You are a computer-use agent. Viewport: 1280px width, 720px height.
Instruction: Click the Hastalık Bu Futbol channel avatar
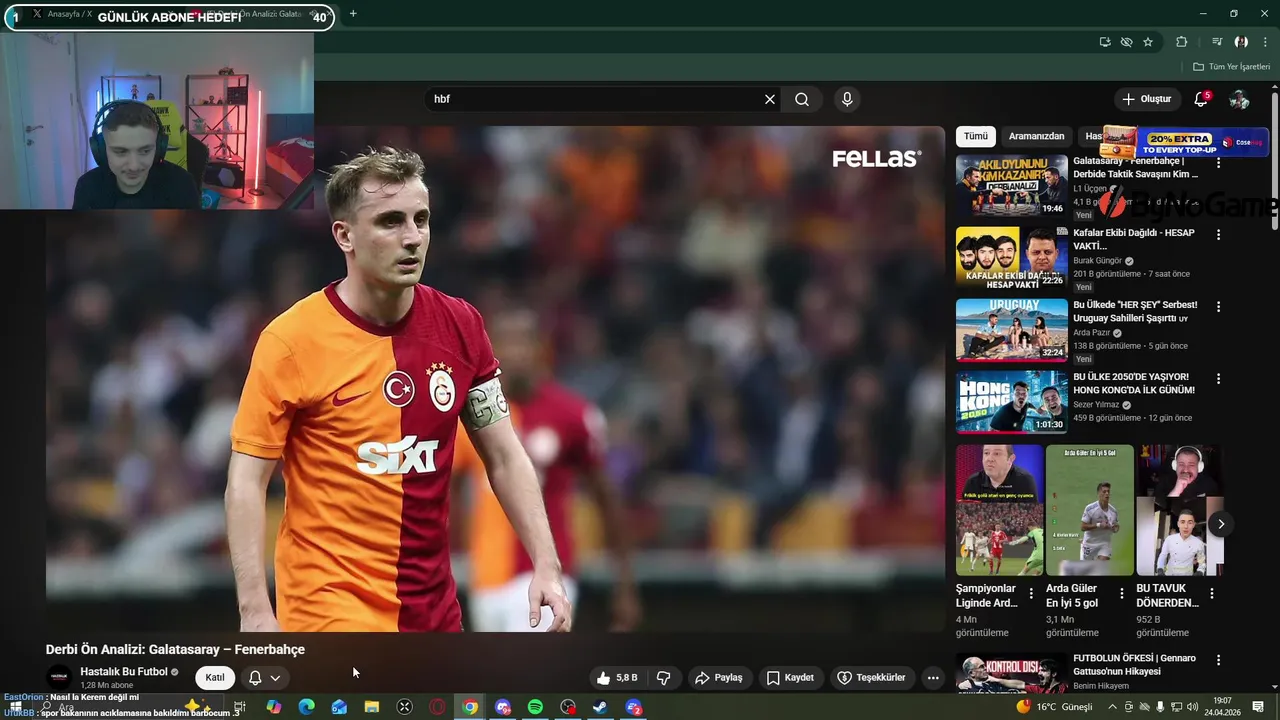60,677
